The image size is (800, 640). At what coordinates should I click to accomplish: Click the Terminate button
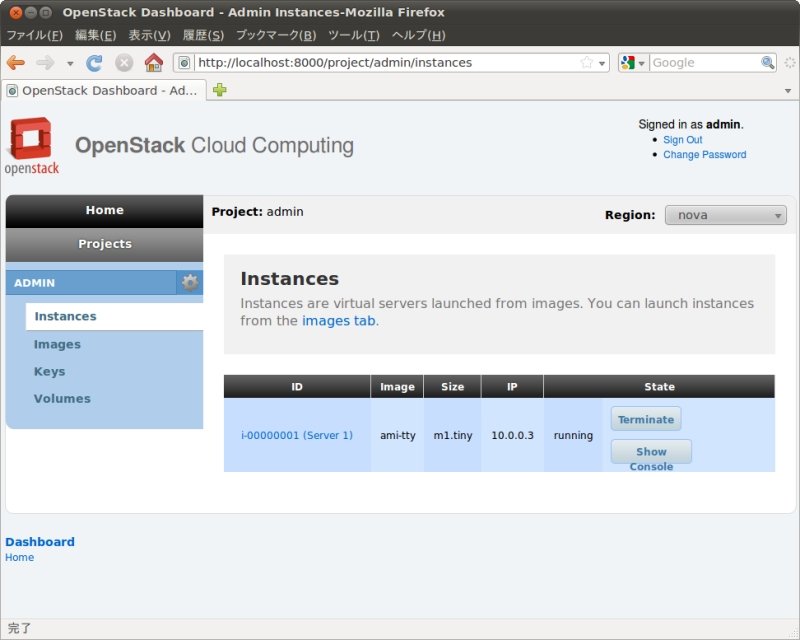646,419
